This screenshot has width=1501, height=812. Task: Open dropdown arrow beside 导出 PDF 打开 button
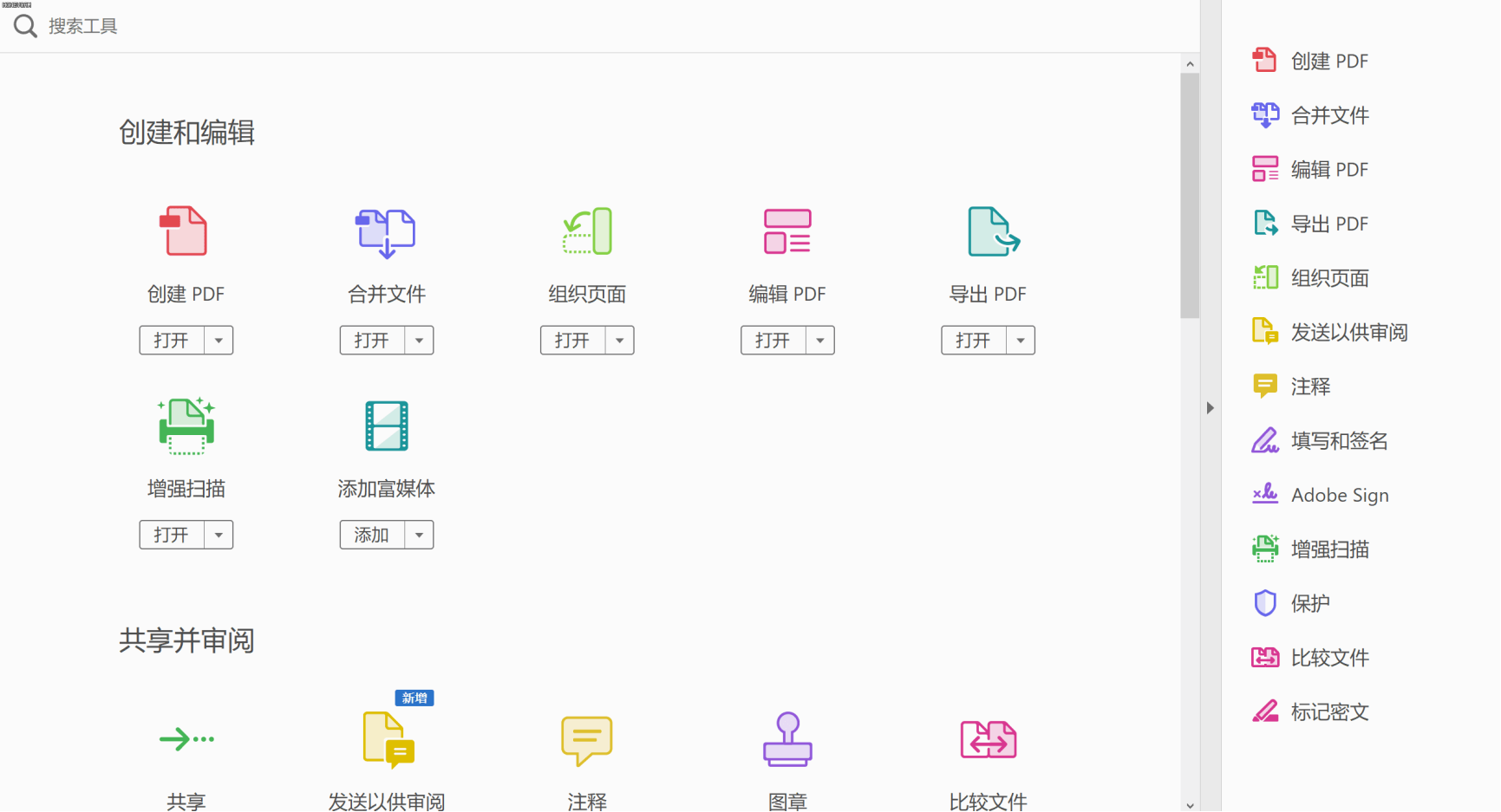click(x=1021, y=341)
